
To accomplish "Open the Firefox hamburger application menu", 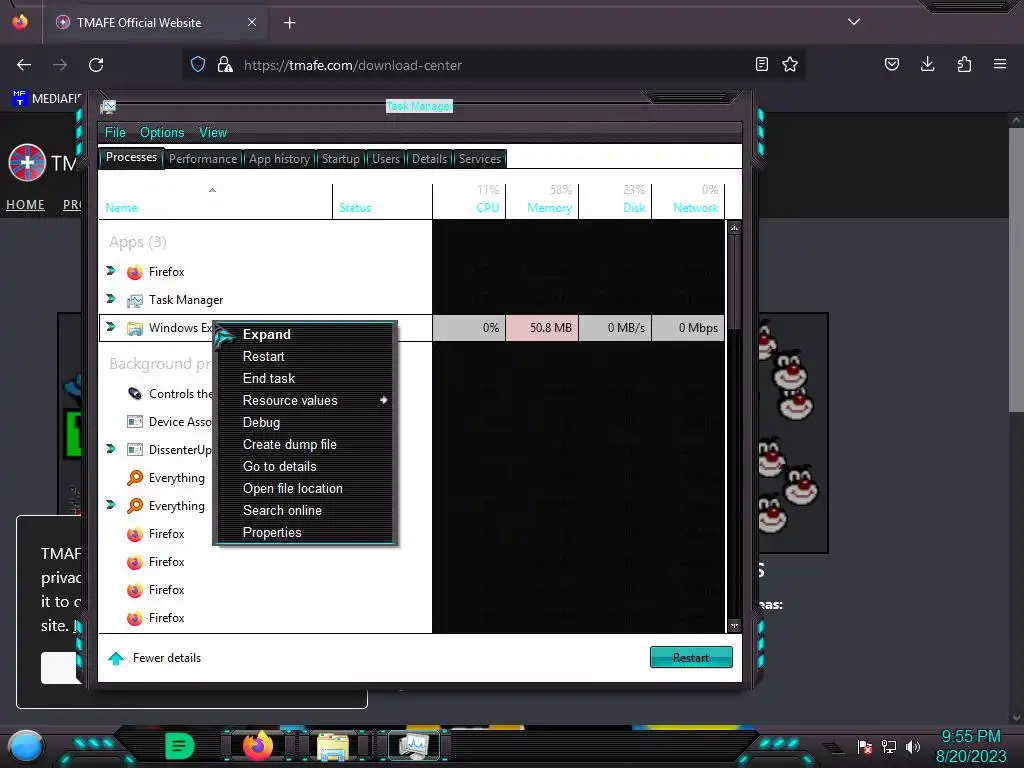I will pos(1000,64).
